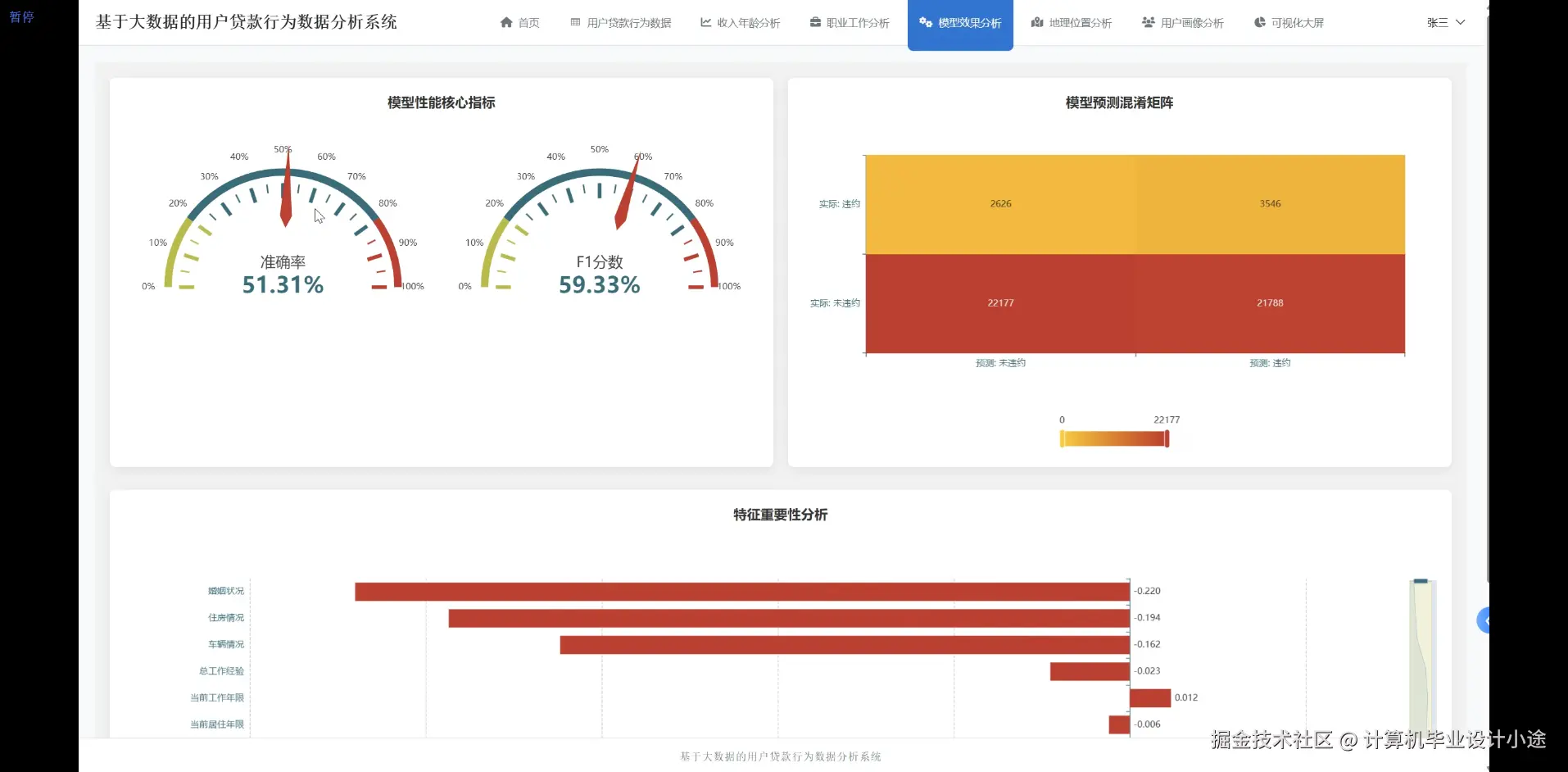Viewport: 1568px width, 772px height.
Task: Click the 车辆情况 feature bar
Action: pos(845,645)
